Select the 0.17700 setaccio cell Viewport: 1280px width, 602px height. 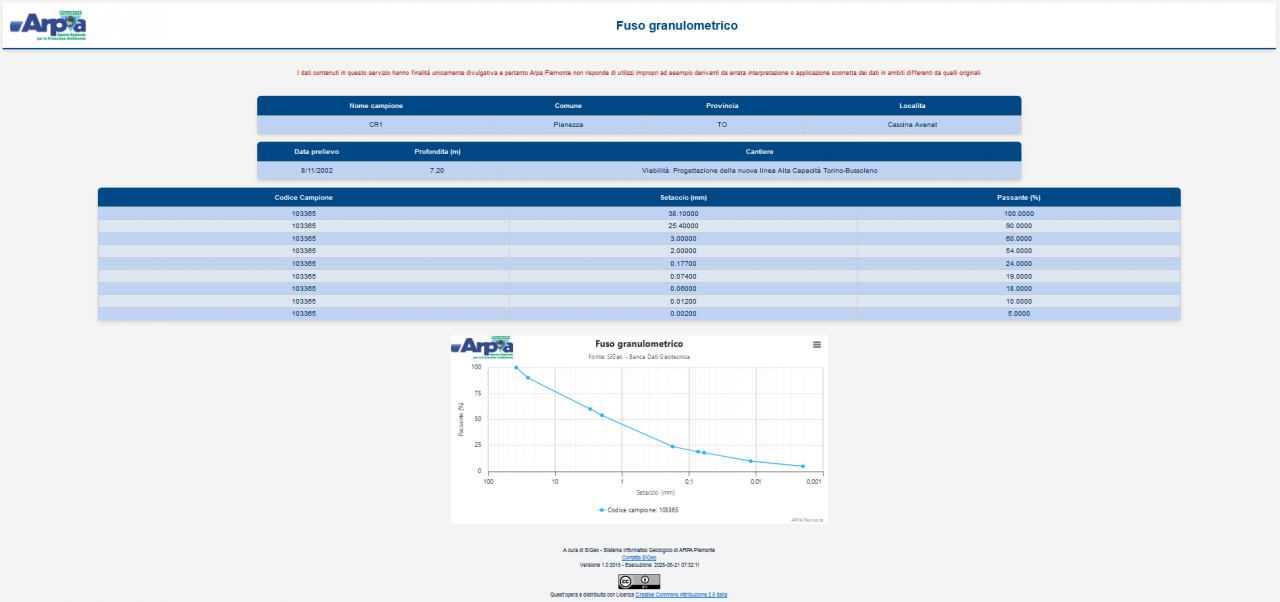[x=683, y=263]
